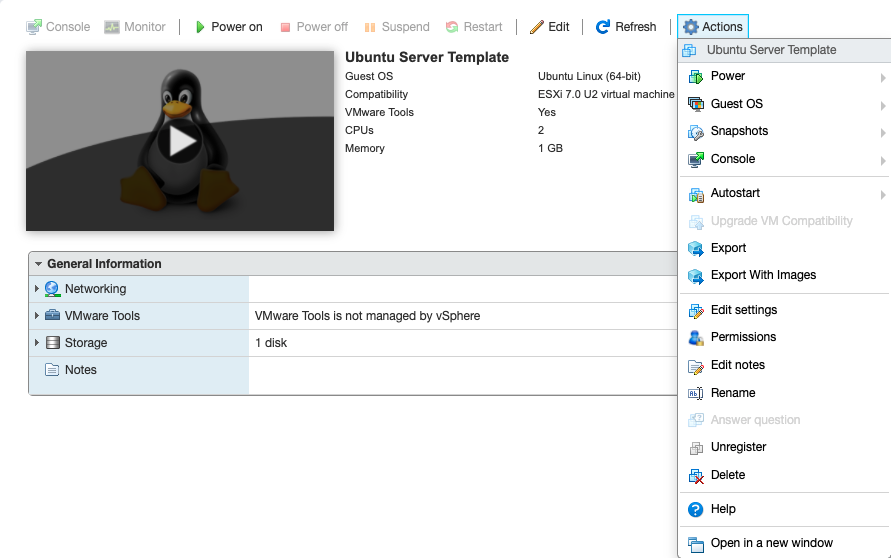Click the Autostart menu icon
This screenshot has height=558, width=891.
(x=696, y=194)
